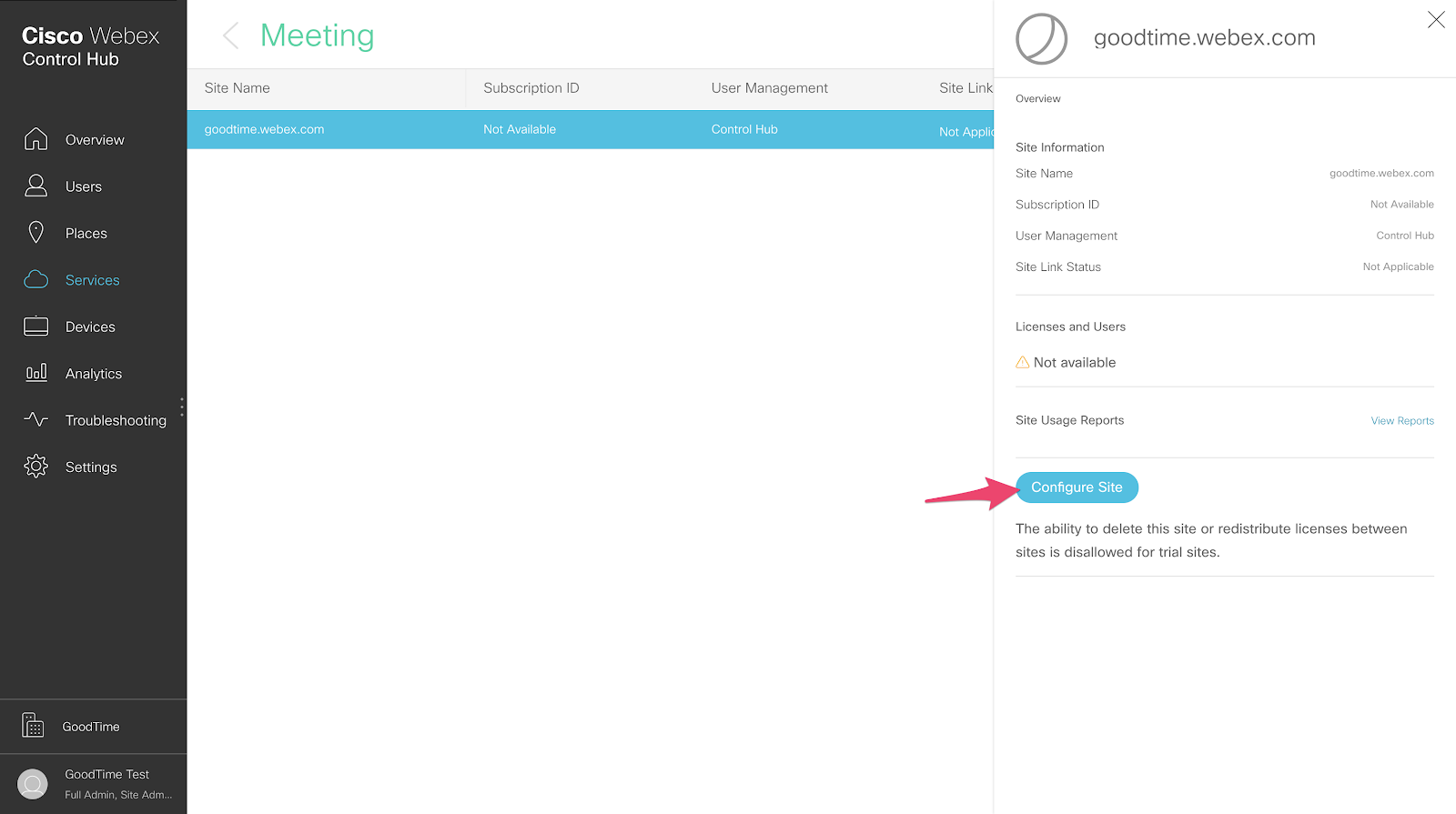Click the Subscription ID column header
Image resolution: width=1456 pixels, height=814 pixels.
point(531,88)
